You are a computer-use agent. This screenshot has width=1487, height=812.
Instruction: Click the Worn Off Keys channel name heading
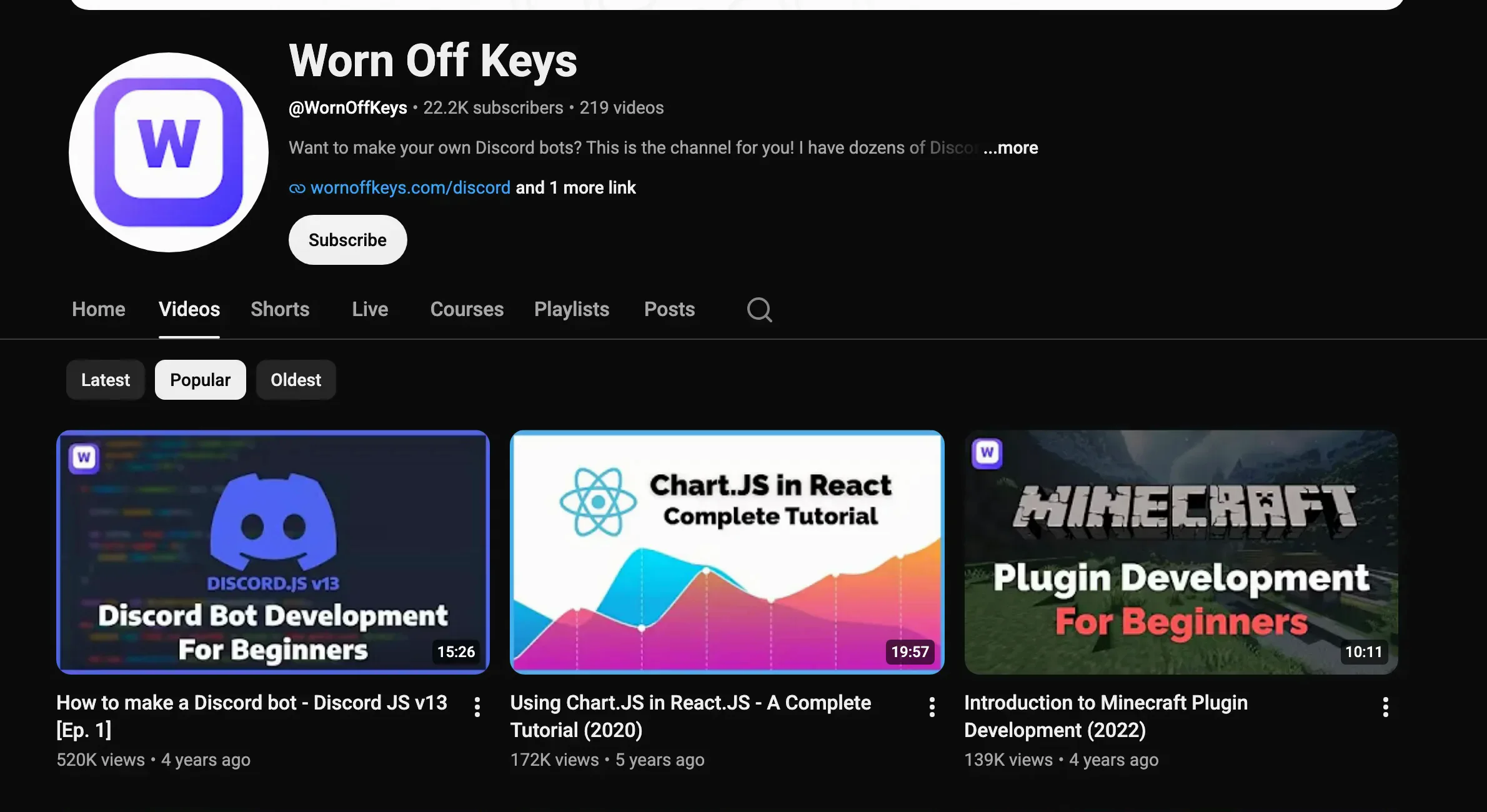(433, 61)
